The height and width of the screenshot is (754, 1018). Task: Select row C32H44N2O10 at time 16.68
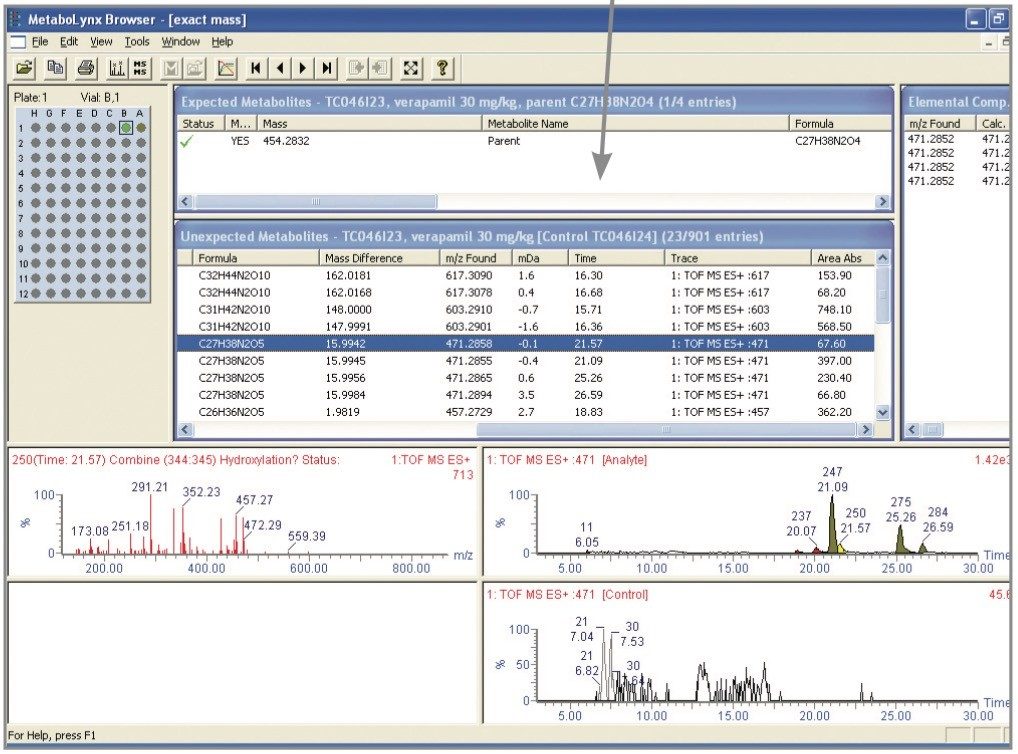tap(525, 292)
